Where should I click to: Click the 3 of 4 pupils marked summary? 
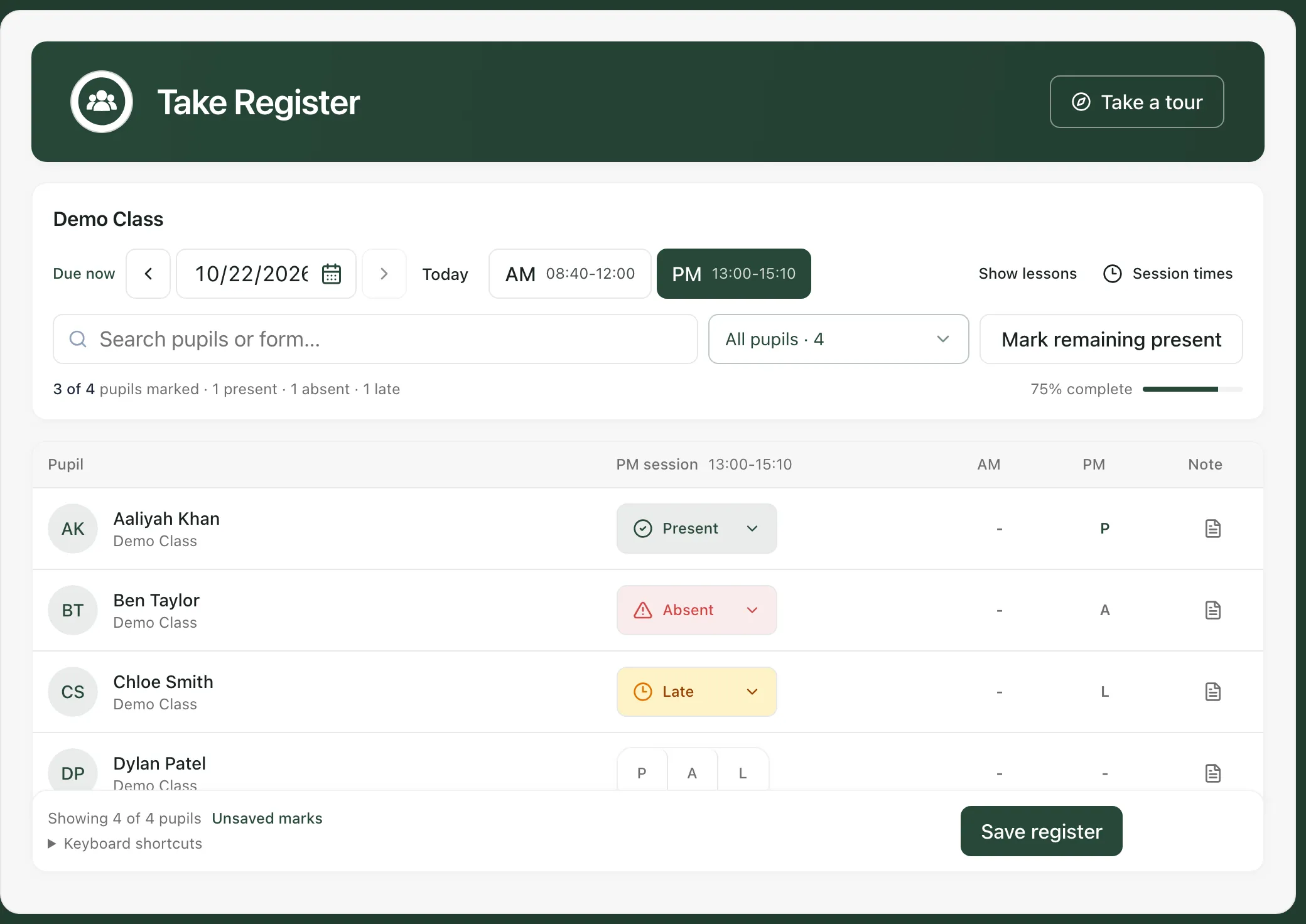click(226, 389)
